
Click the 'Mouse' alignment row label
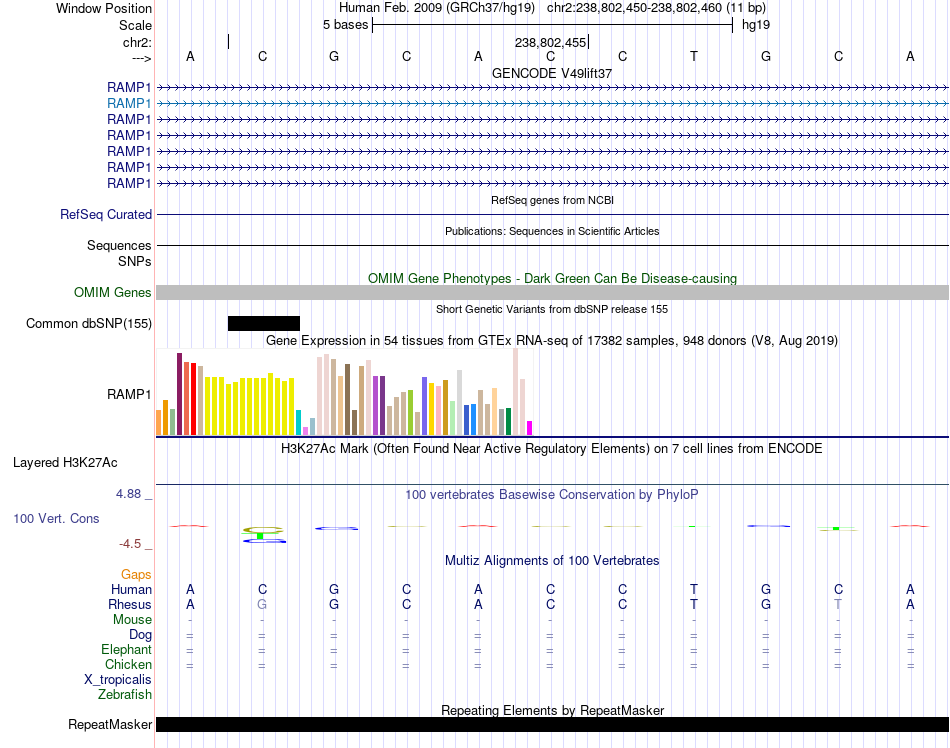click(x=132, y=620)
